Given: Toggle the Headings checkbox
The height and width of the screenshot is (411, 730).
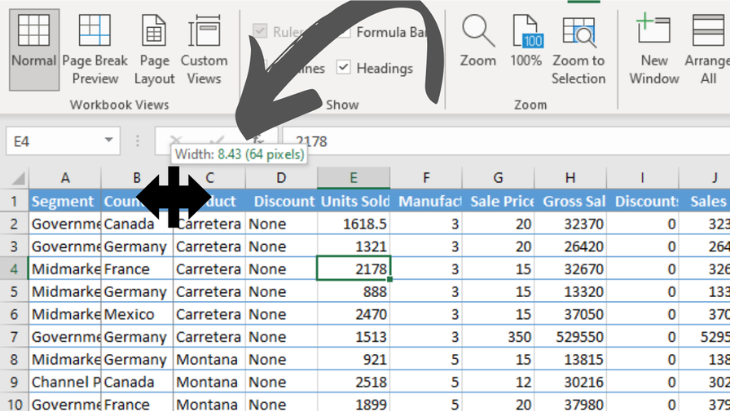Looking at the screenshot, I should [x=344, y=67].
